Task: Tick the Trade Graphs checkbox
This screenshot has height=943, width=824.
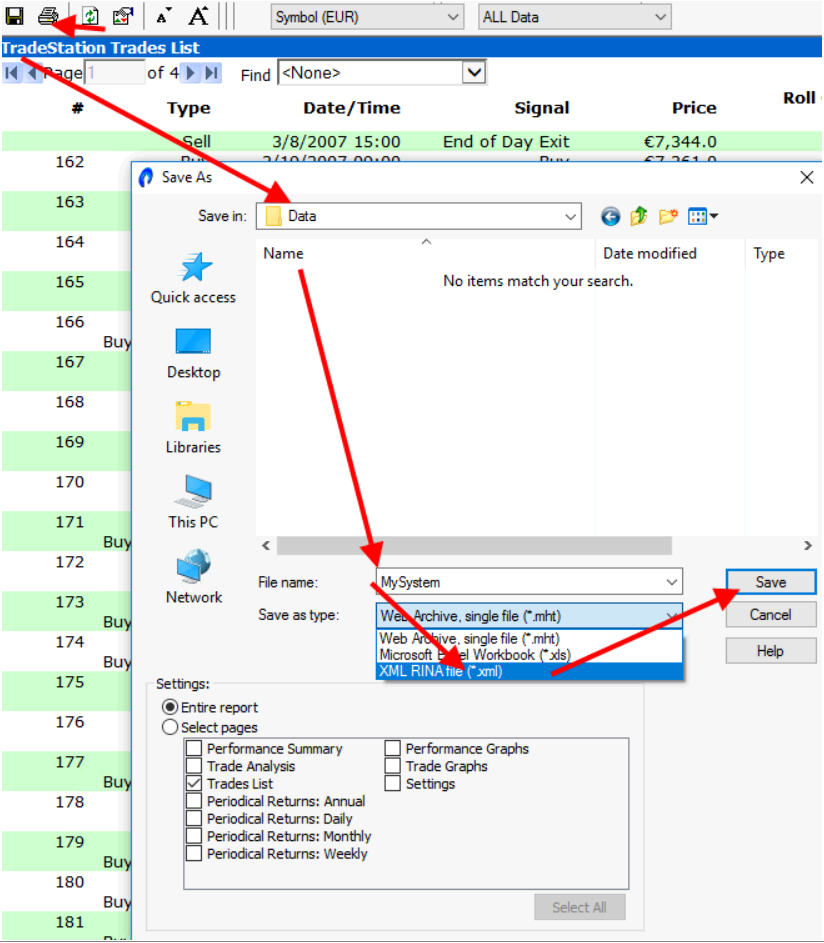Action: tap(393, 766)
